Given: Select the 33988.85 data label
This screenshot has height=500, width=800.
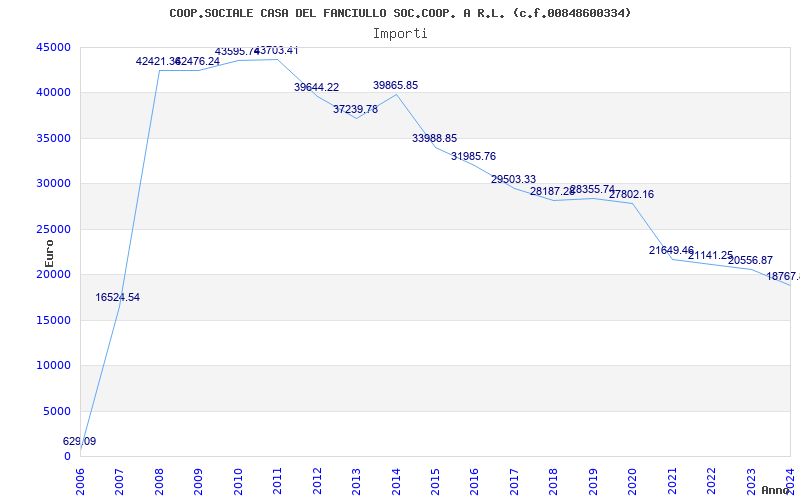Looking at the screenshot, I should [x=435, y=138].
